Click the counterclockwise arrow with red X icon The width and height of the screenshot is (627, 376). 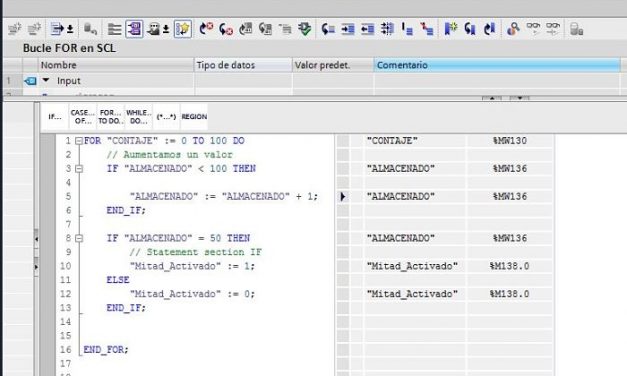pos(226,29)
